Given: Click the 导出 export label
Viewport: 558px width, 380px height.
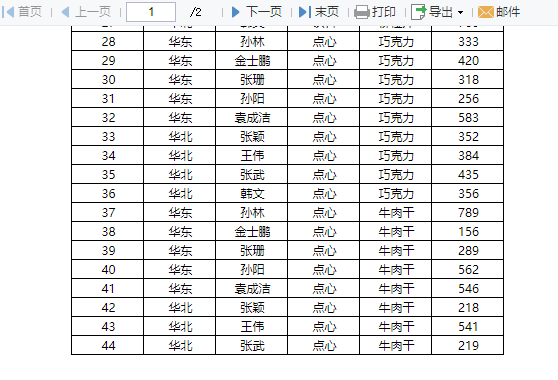Looking at the screenshot, I should point(441,12).
